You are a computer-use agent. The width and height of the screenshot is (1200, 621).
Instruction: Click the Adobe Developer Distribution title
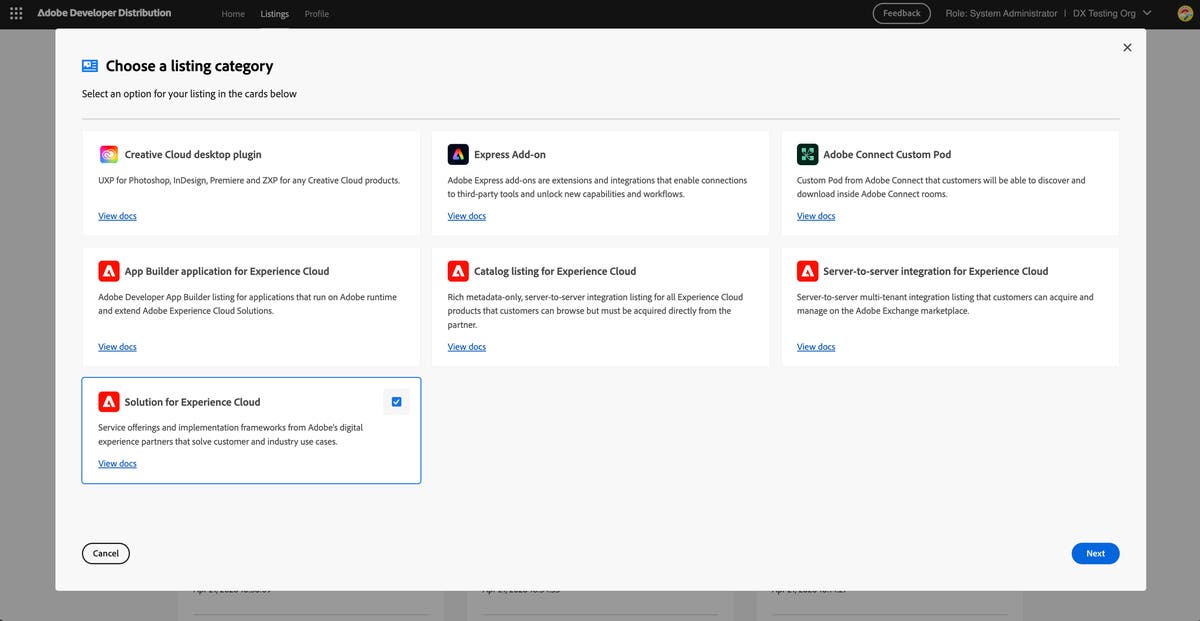(x=104, y=13)
